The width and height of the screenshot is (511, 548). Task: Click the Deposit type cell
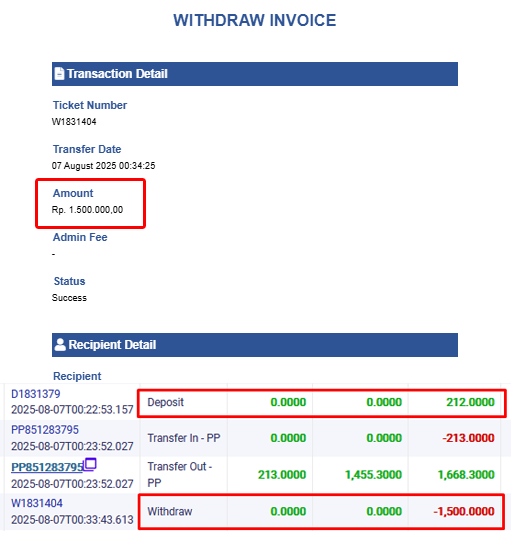[183, 402]
